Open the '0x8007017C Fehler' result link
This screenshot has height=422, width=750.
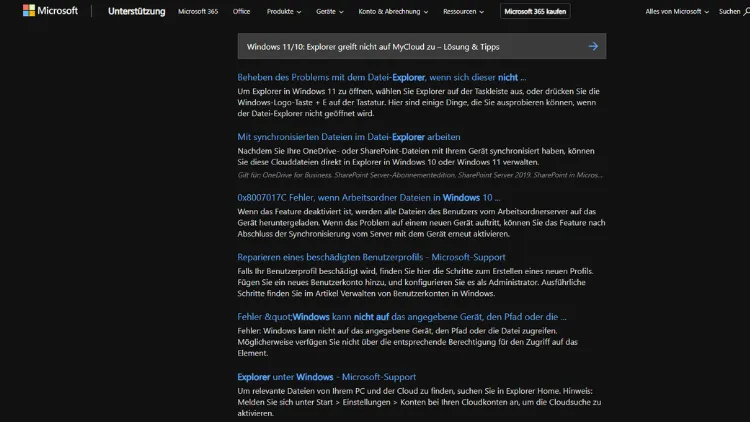(x=369, y=198)
